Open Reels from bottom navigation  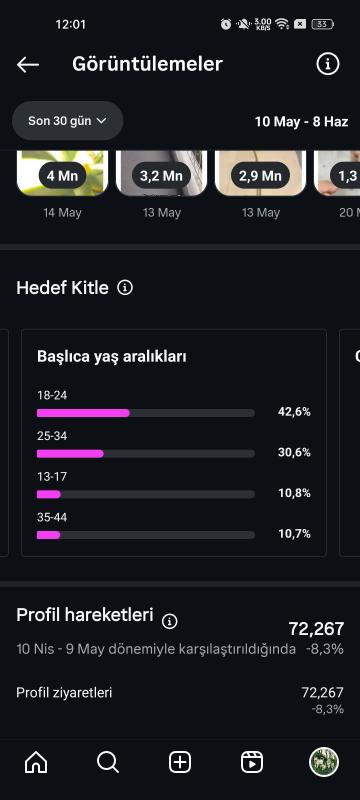click(x=252, y=762)
